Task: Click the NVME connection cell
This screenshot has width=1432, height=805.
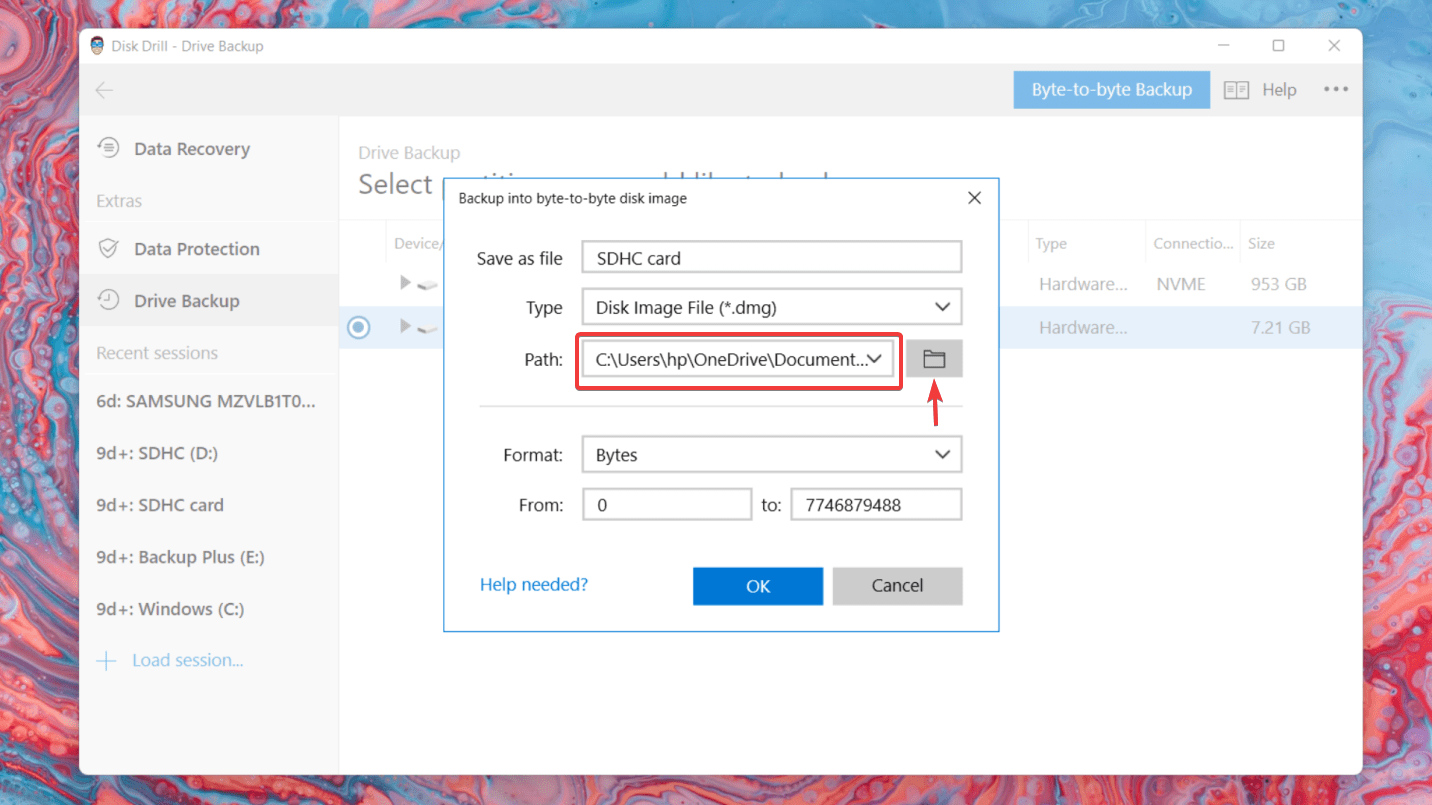Action: [x=1182, y=284]
